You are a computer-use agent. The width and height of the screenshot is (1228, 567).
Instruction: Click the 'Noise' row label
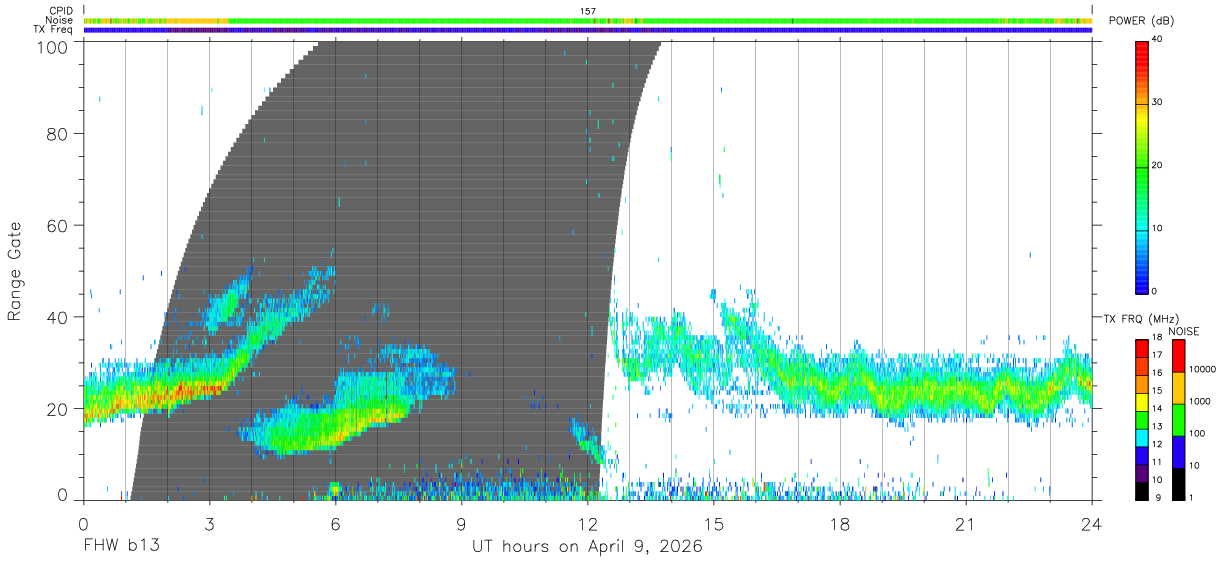[x=60, y=20]
